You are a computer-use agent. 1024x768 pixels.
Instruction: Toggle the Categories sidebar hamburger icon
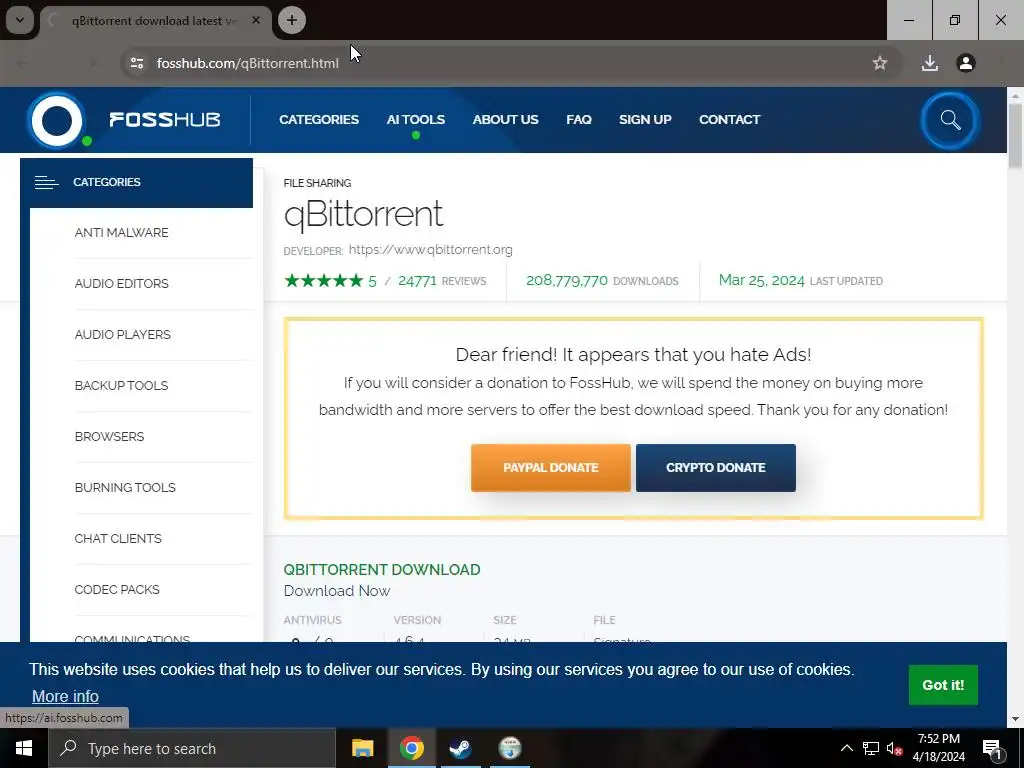pos(46,182)
